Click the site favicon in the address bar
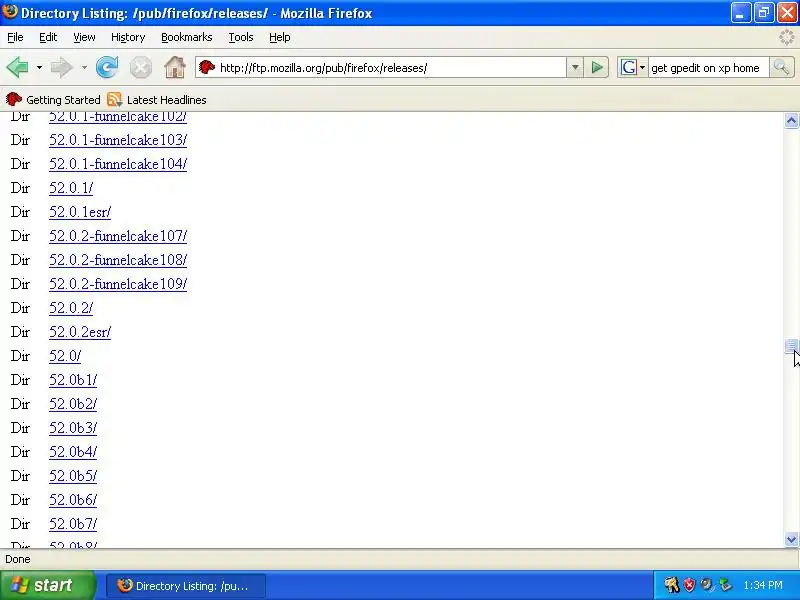 click(207, 67)
